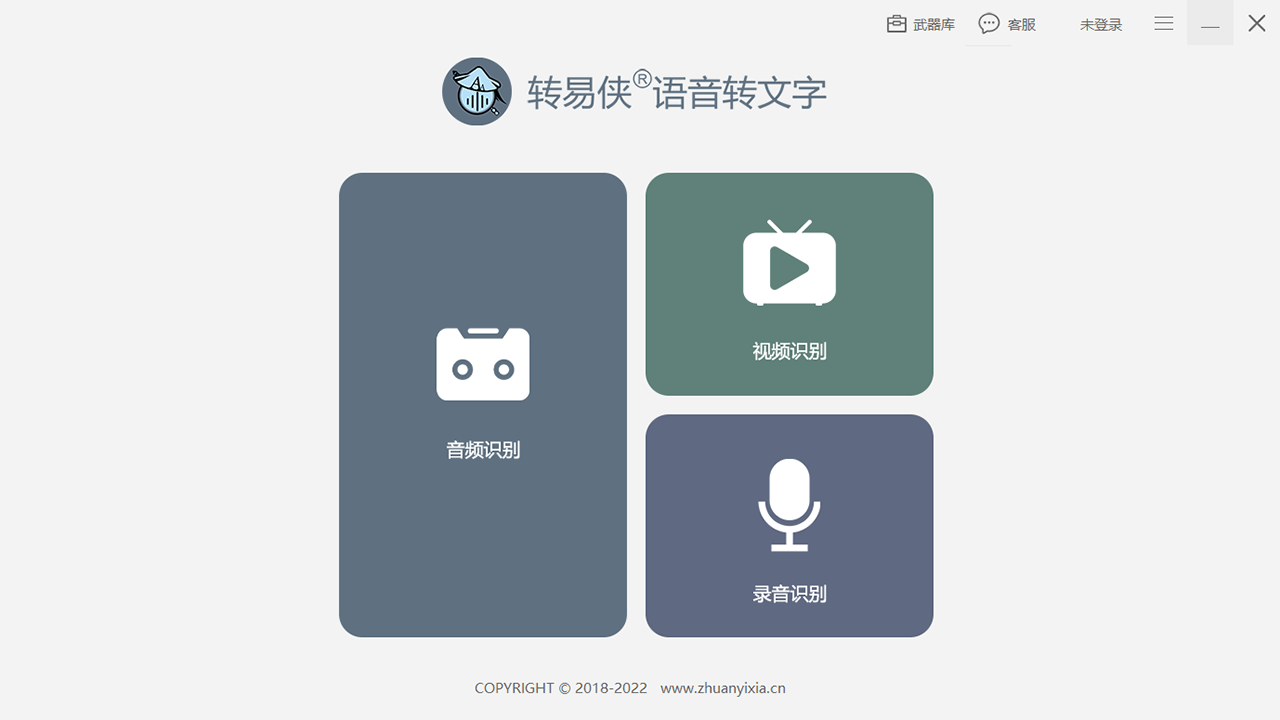Open 武器库 toolbox text
This screenshot has height=720, width=1280.
(x=934, y=25)
